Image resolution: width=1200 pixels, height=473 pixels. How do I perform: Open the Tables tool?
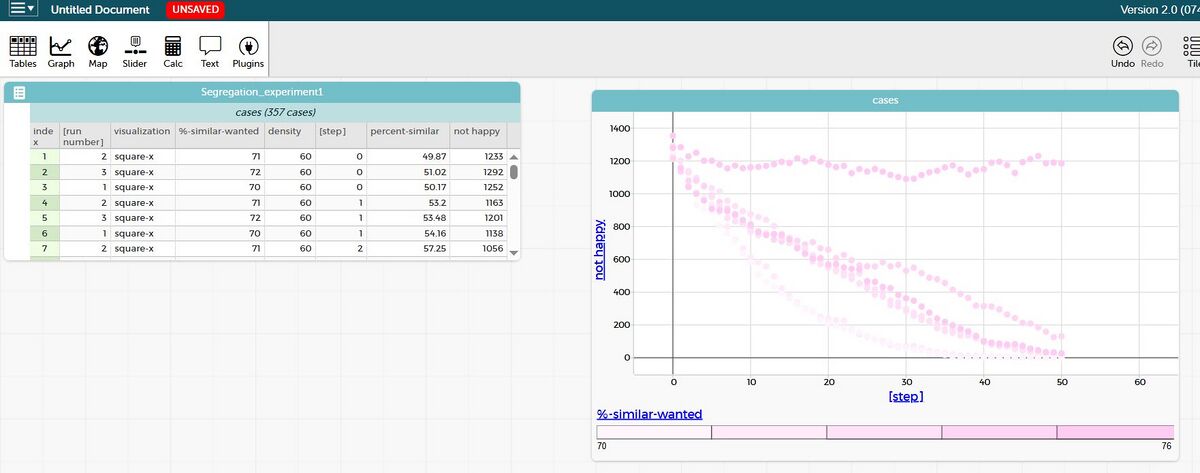(22, 51)
